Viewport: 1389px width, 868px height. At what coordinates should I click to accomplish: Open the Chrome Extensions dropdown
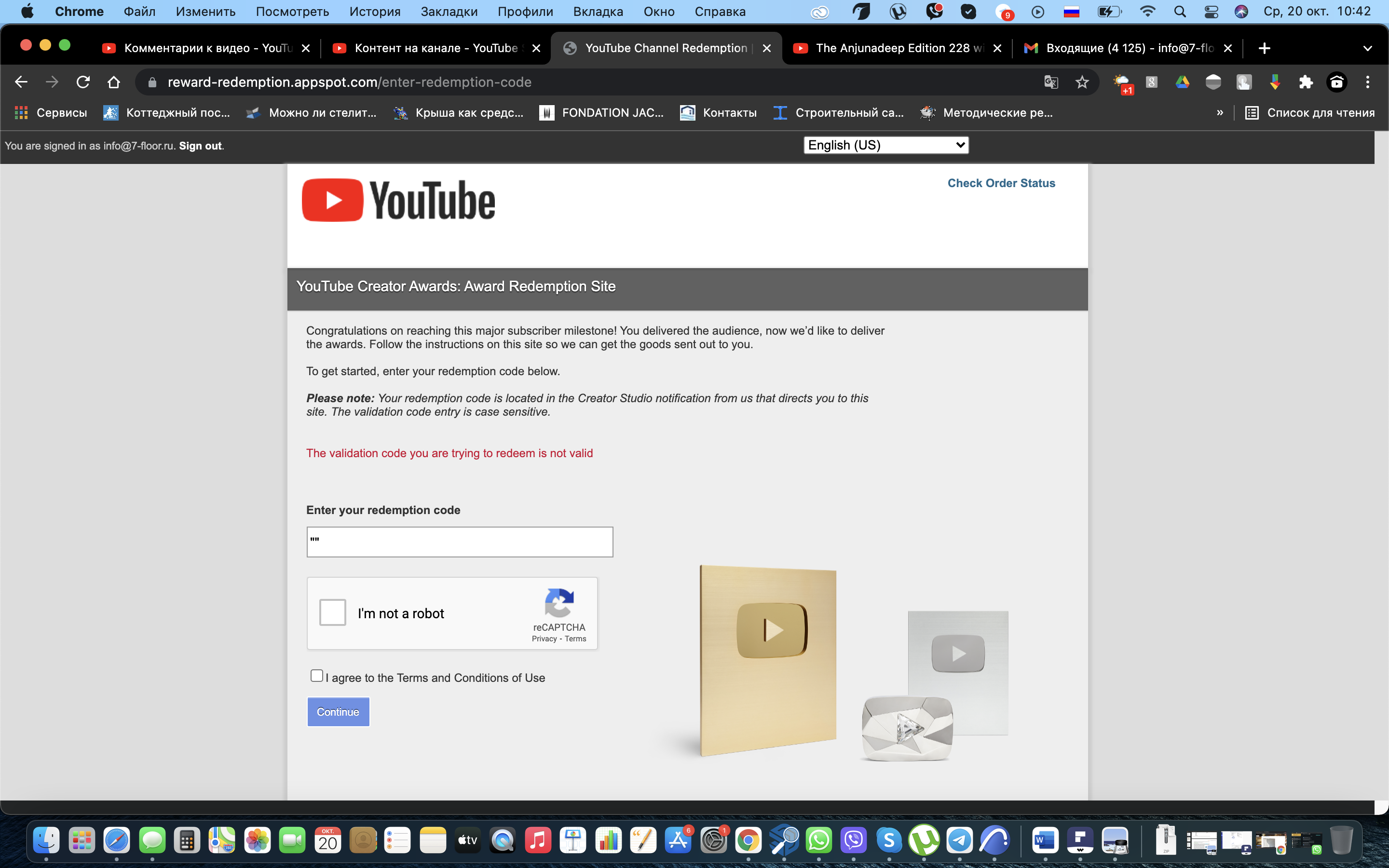1307,83
